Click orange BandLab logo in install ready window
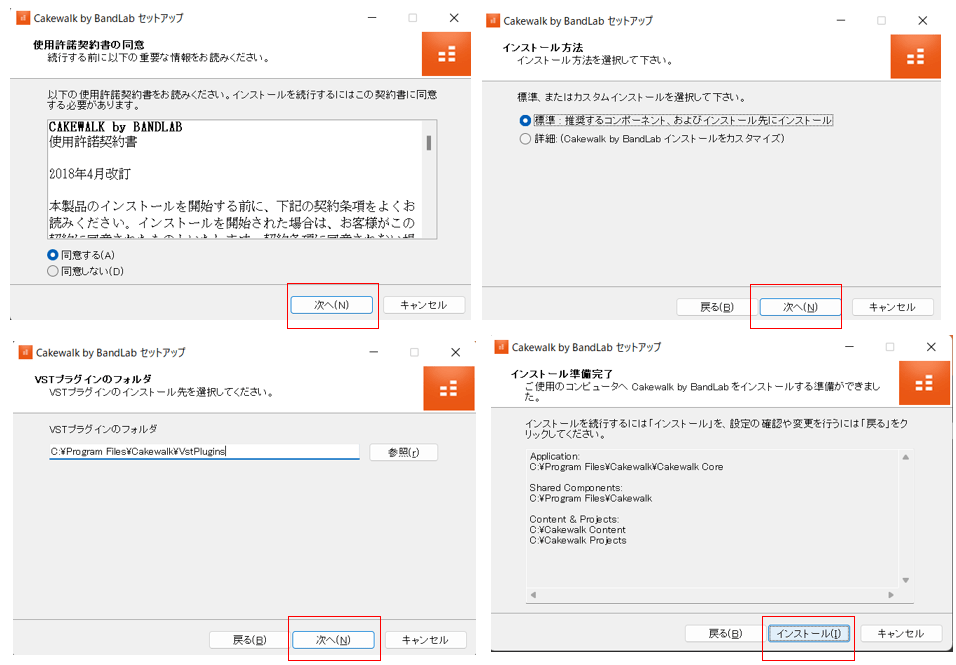 (924, 383)
